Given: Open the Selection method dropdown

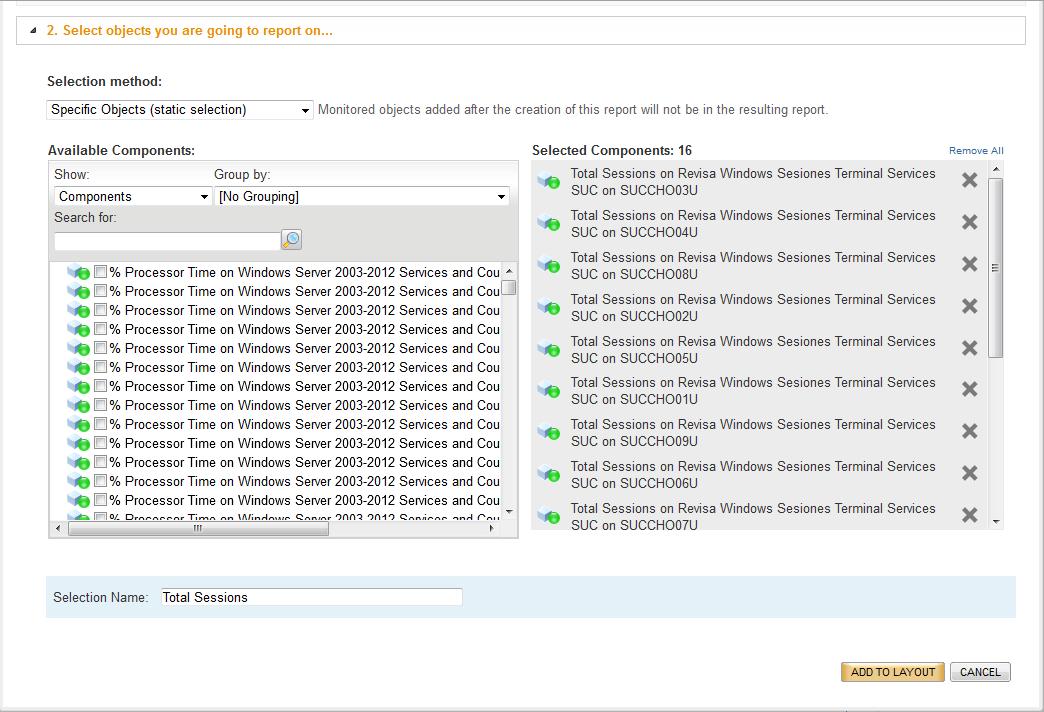Looking at the screenshot, I should pyautogui.click(x=178, y=109).
